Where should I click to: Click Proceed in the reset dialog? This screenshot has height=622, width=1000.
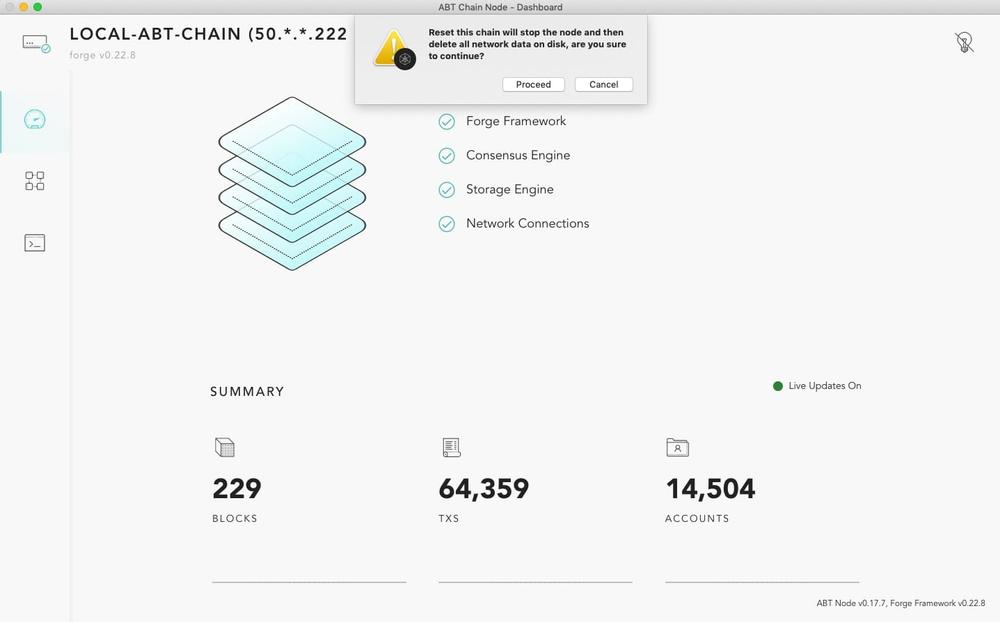533,84
